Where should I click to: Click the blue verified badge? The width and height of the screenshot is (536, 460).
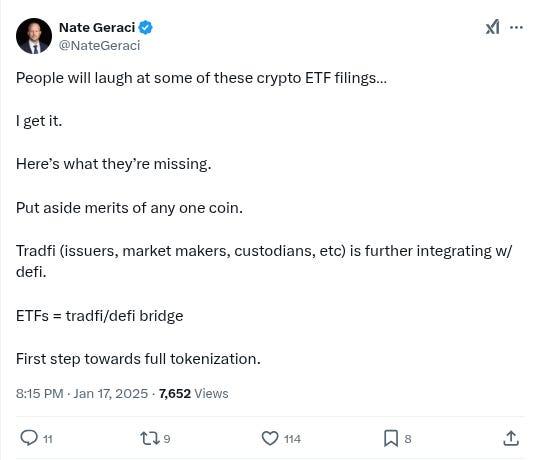pos(145,27)
